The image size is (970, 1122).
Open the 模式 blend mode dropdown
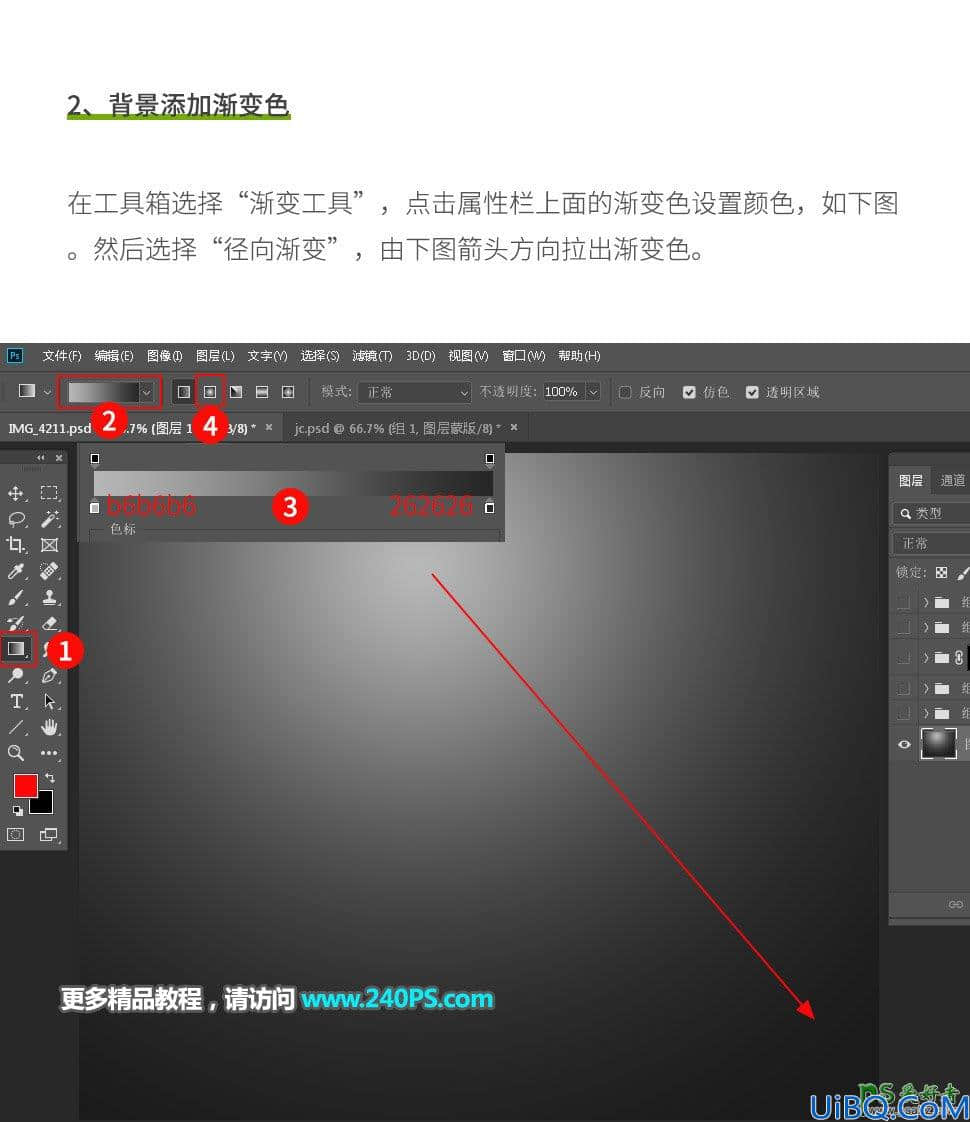pyautogui.click(x=414, y=392)
